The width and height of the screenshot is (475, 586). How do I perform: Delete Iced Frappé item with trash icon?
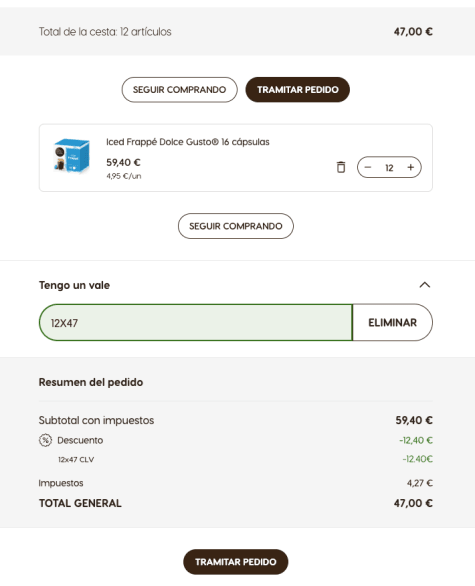(340, 167)
